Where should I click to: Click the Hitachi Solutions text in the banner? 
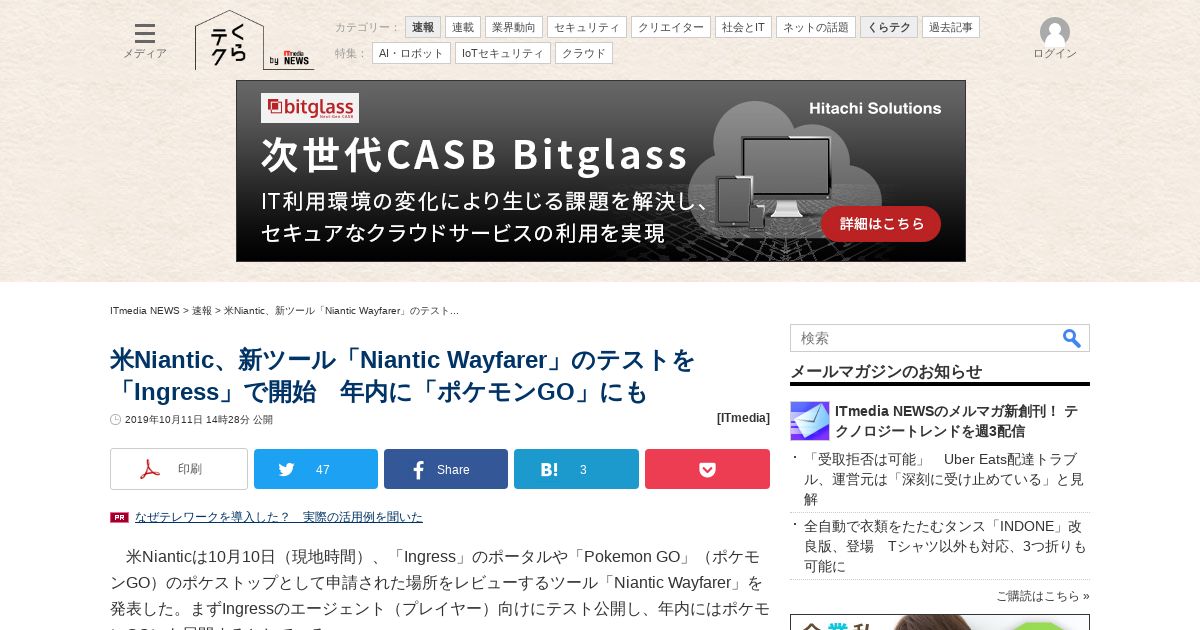875,108
